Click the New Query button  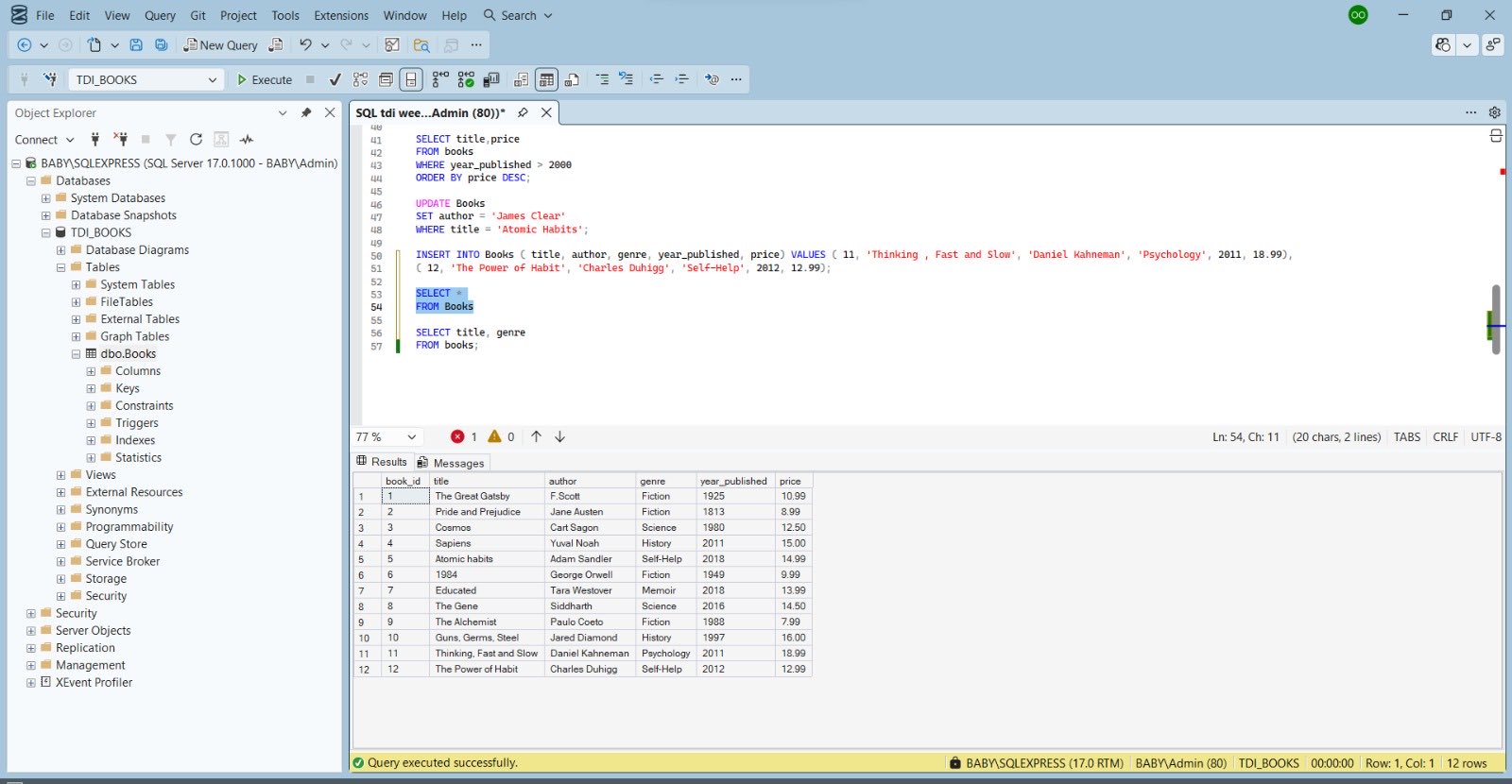coord(220,45)
